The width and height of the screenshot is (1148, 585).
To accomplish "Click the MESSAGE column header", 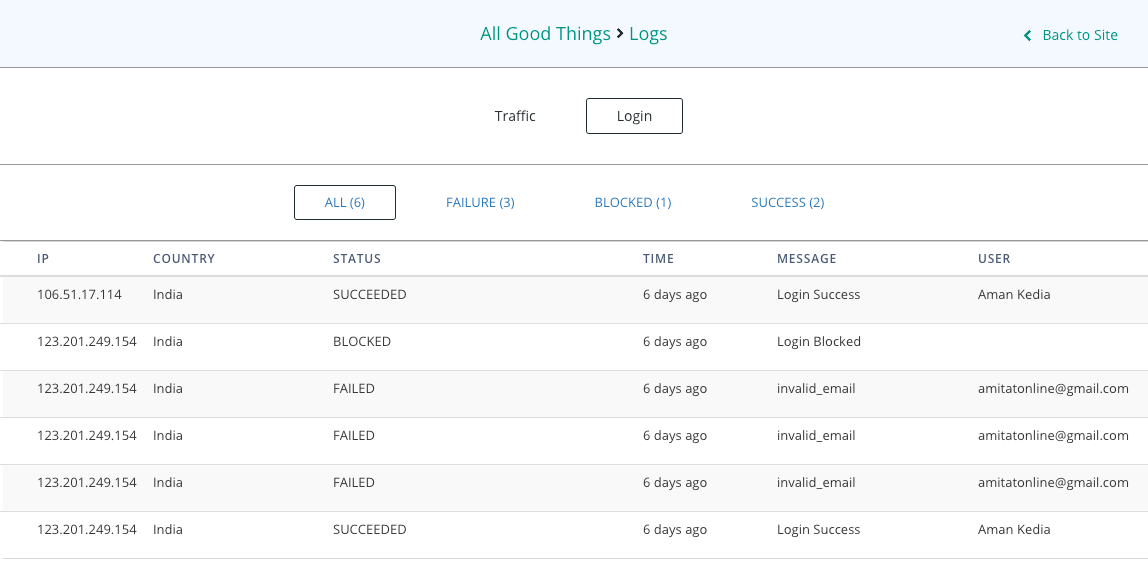I will point(806,258).
